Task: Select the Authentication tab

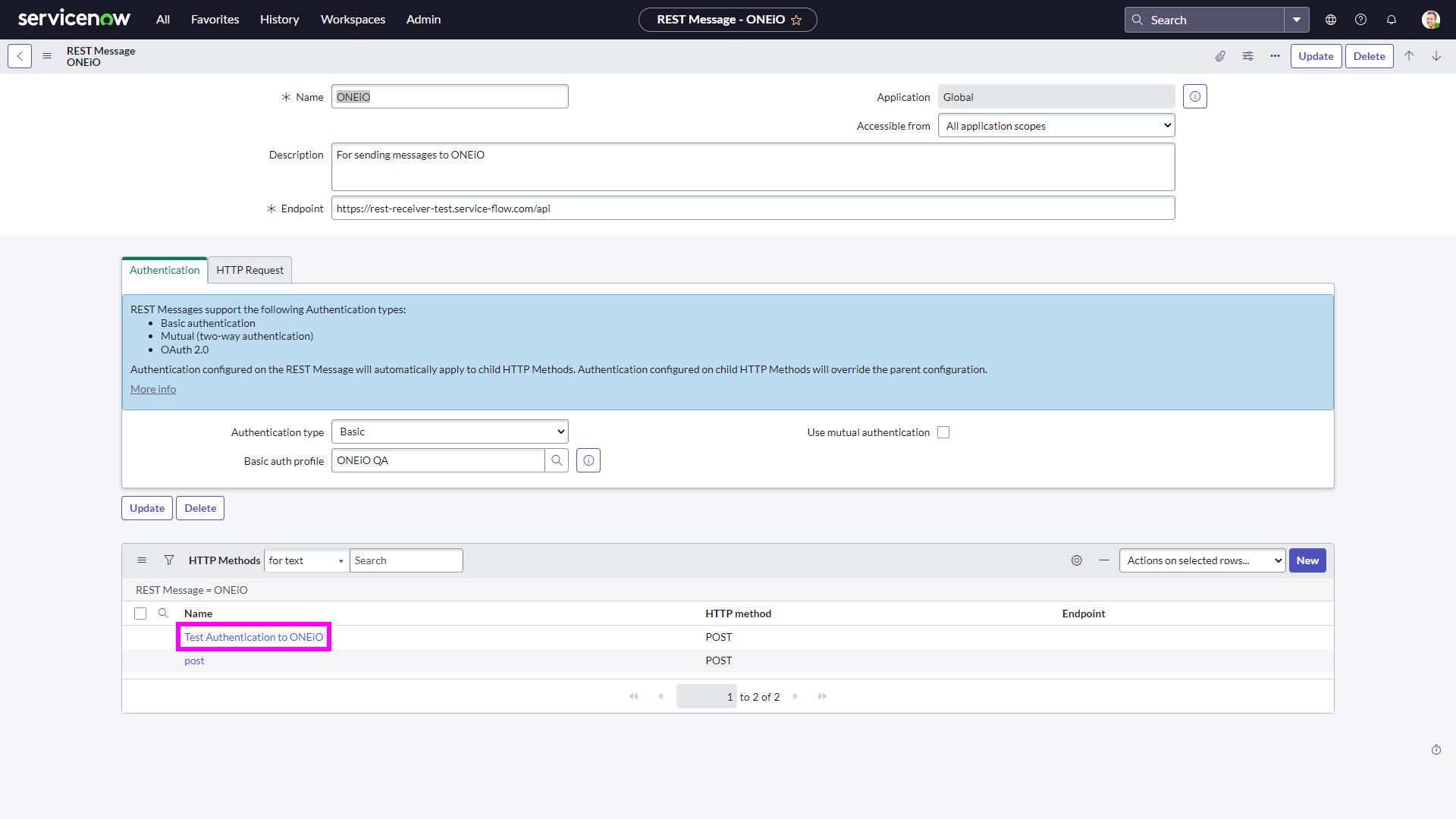Action: [x=165, y=270]
